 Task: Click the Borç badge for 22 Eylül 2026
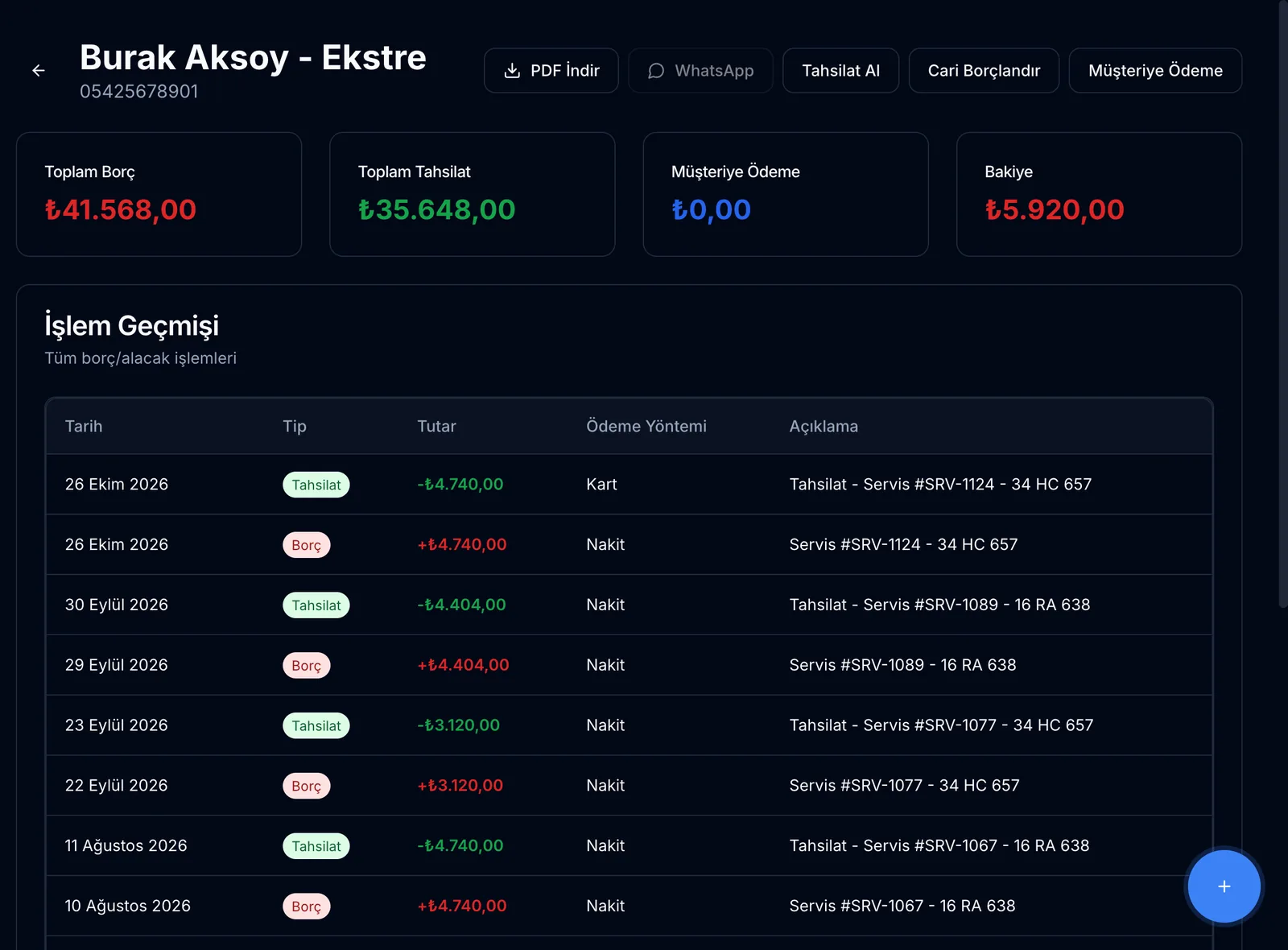(x=307, y=786)
